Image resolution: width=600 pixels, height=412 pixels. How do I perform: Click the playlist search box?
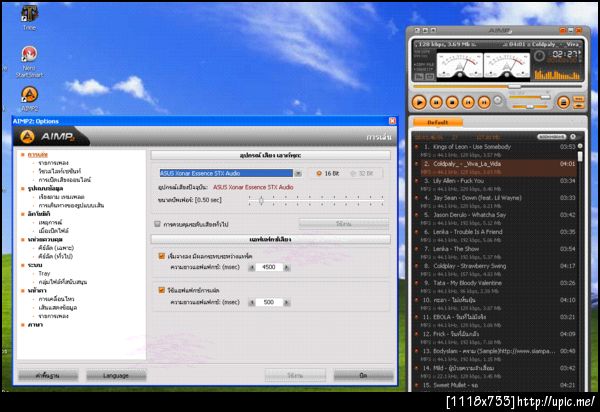pyautogui.click(x=551, y=137)
